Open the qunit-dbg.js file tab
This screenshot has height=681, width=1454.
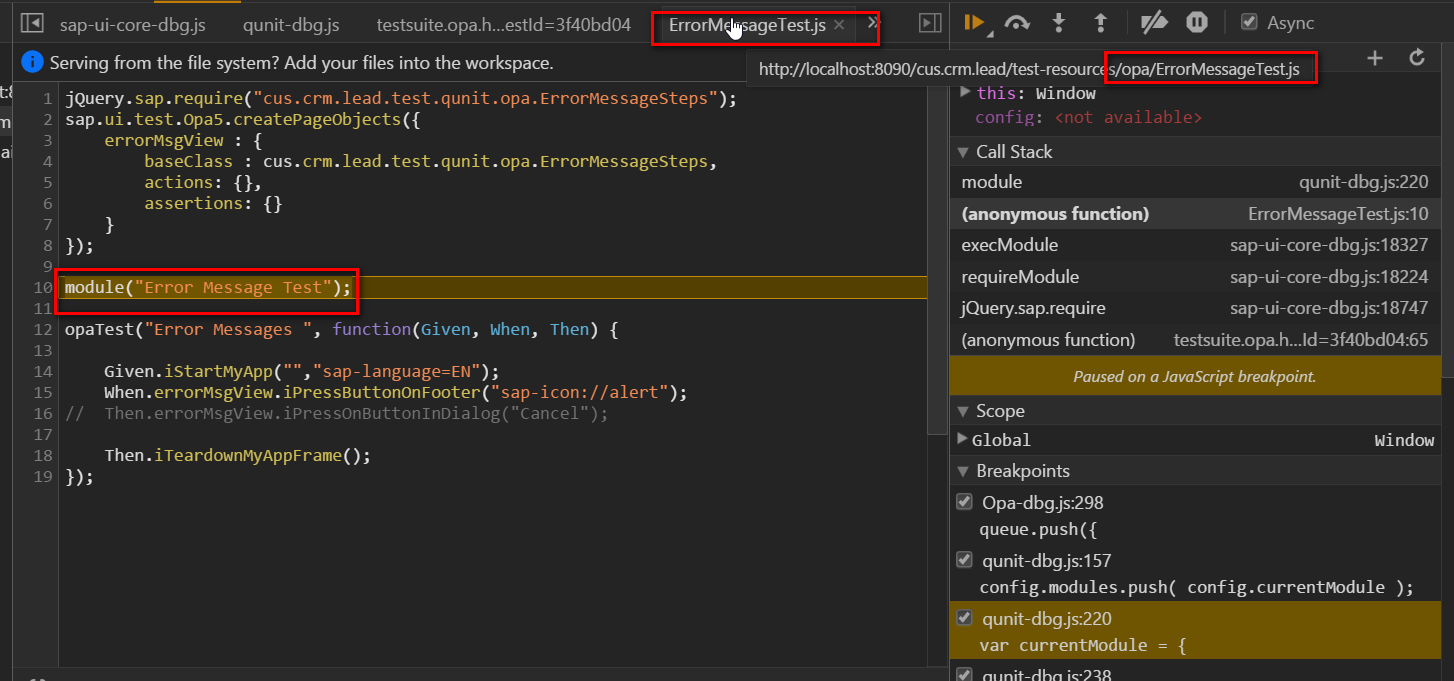pos(291,25)
